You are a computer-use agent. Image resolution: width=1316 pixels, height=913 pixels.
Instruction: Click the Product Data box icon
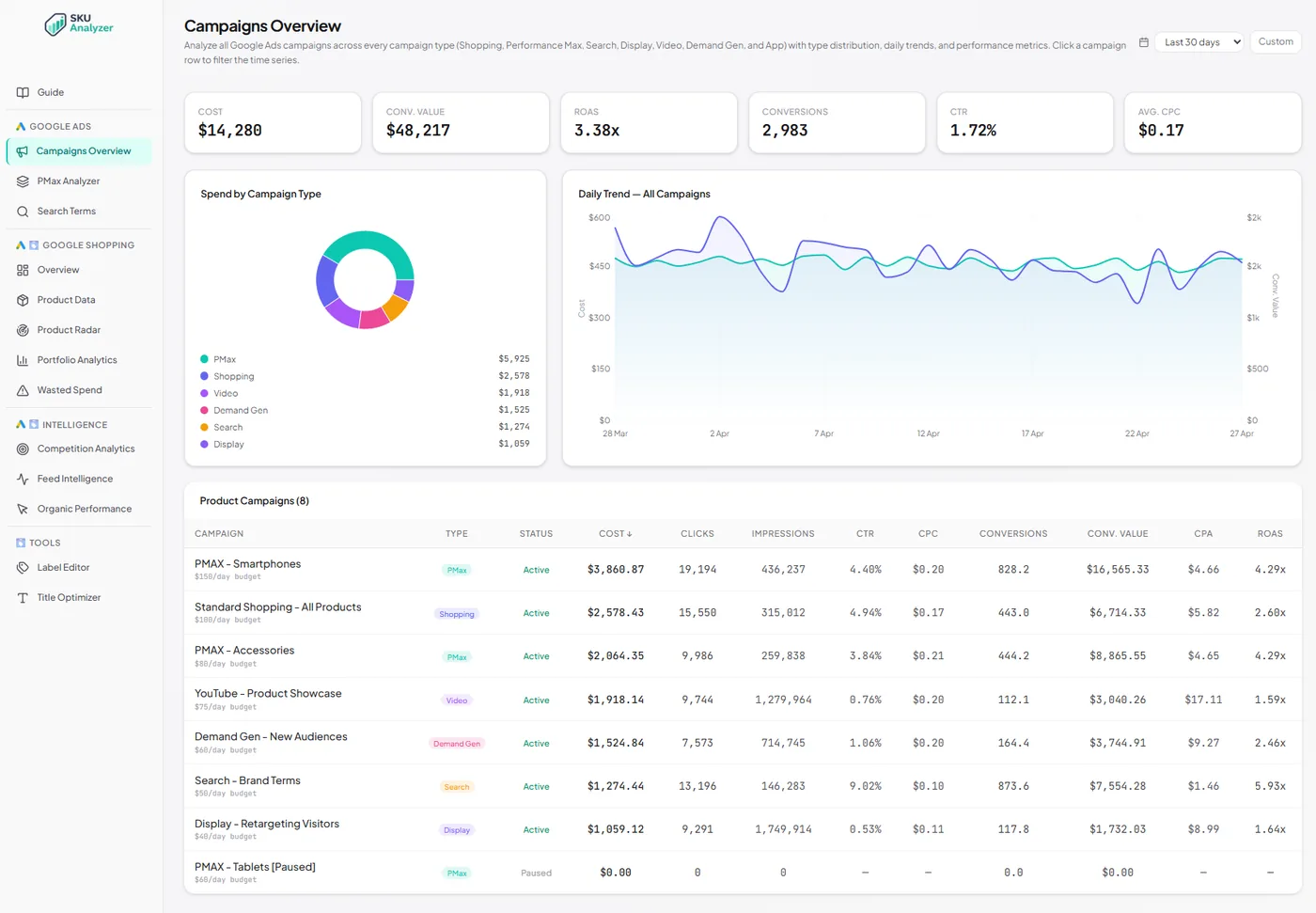click(x=23, y=300)
